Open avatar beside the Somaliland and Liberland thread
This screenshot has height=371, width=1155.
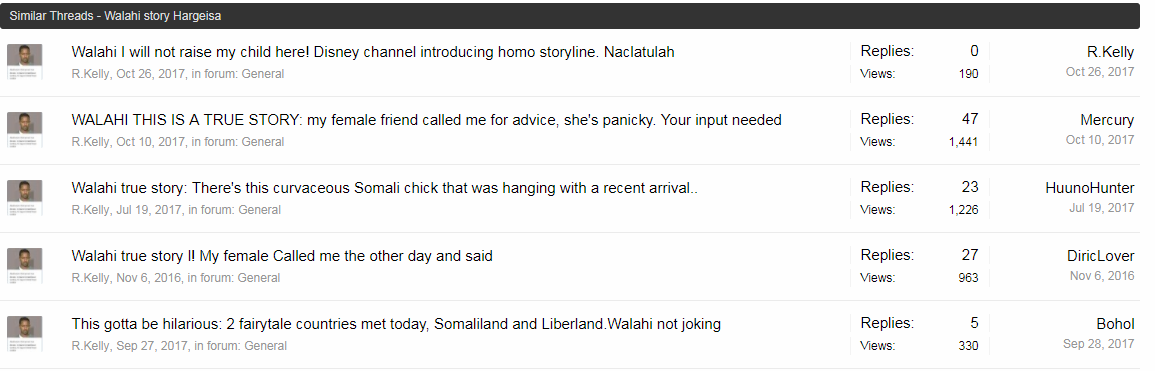(x=24, y=334)
